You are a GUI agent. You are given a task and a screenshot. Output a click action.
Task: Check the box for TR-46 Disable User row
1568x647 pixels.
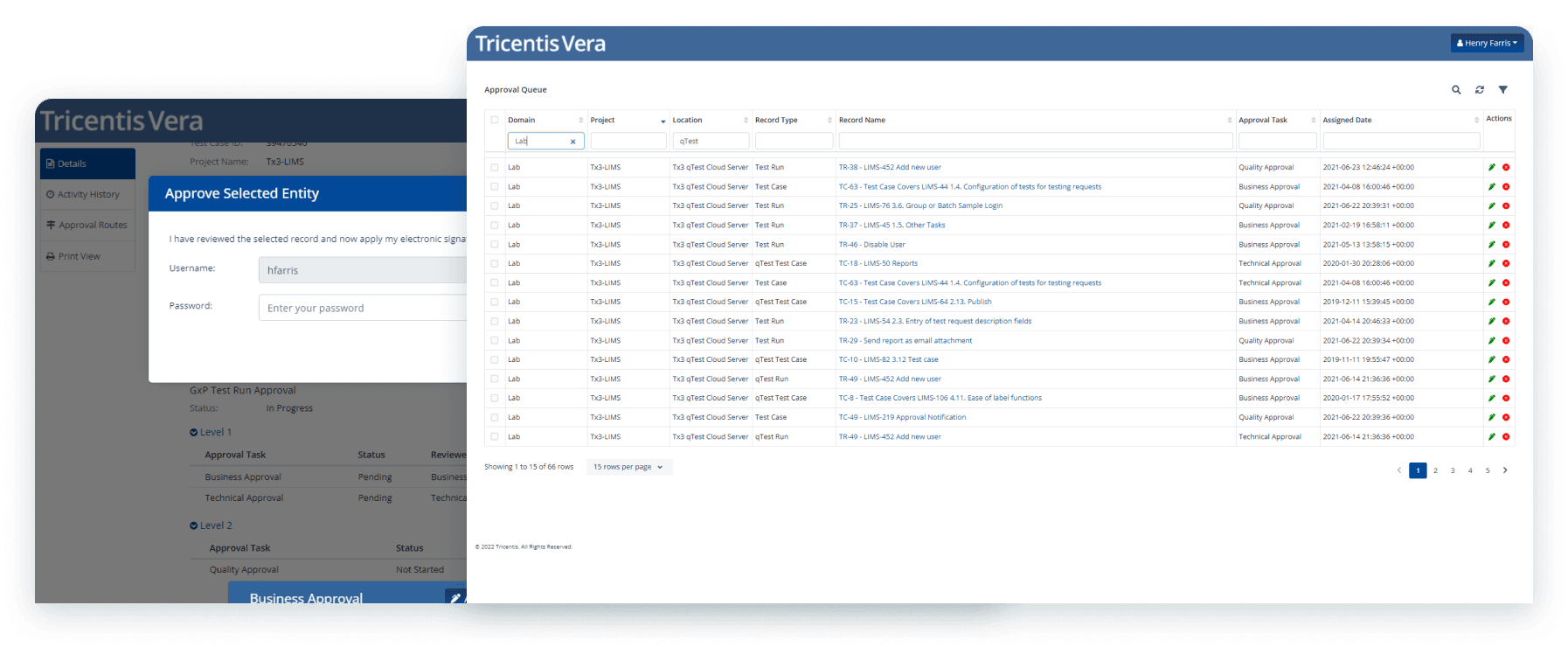495,244
